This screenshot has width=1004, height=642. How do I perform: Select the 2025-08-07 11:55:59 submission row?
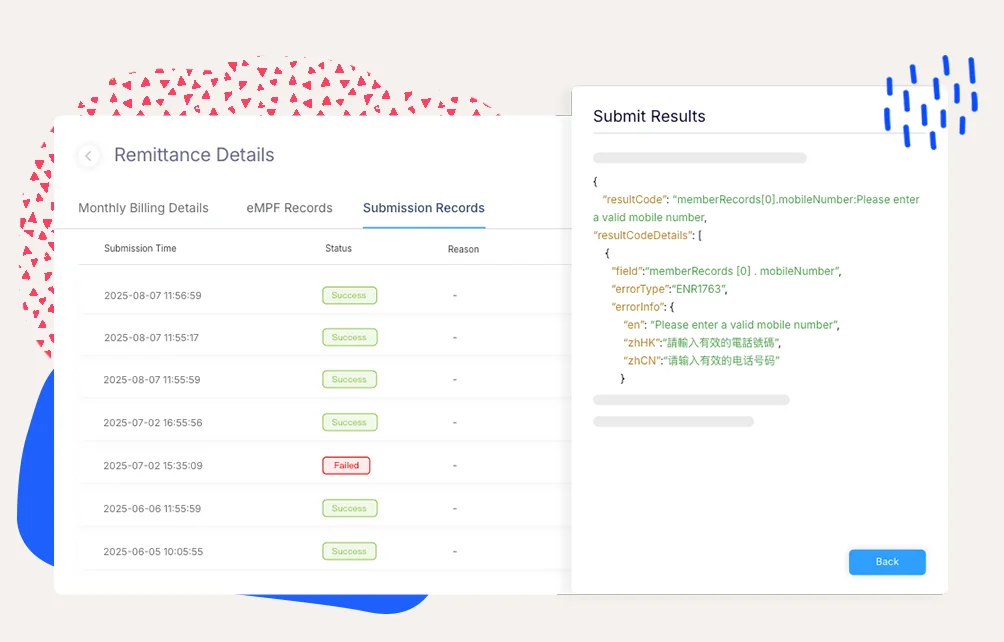(152, 380)
